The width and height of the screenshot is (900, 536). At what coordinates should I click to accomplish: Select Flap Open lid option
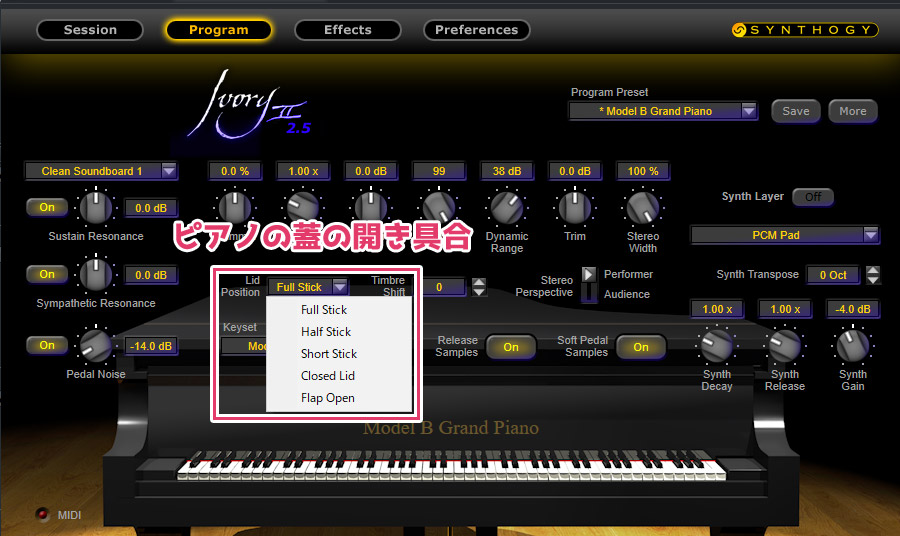pos(327,398)
